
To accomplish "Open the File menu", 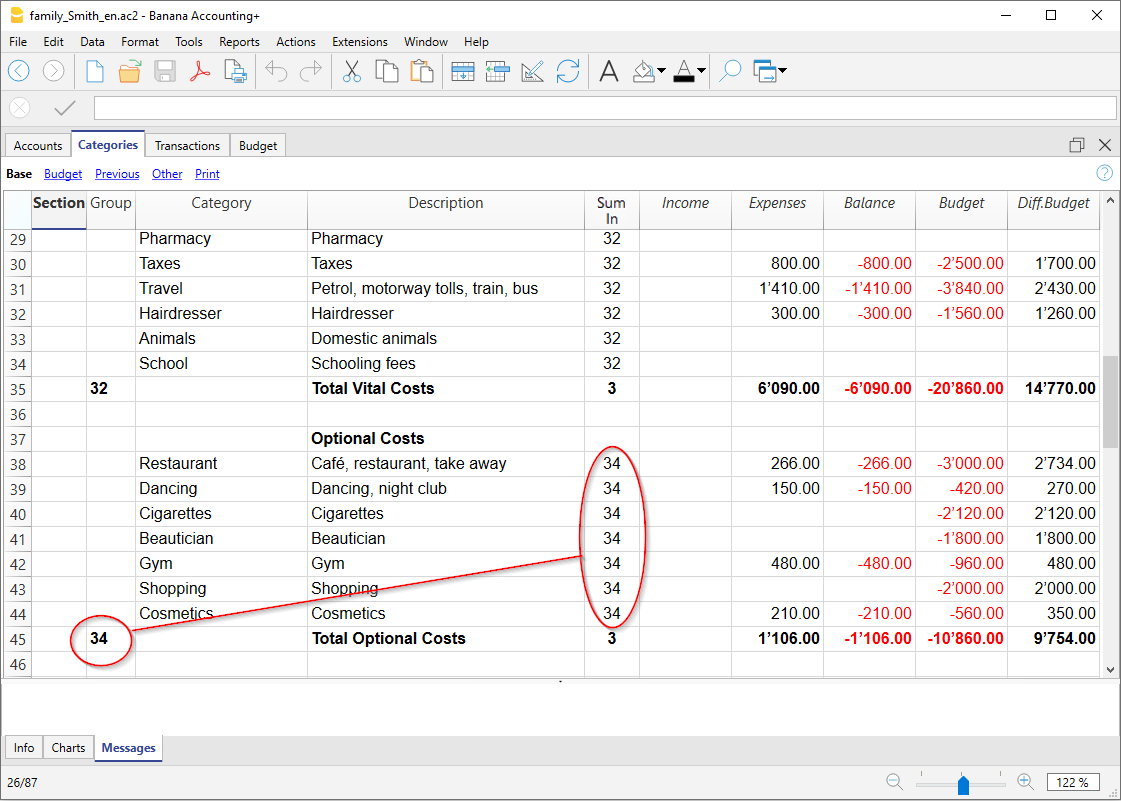I will [x=18, y=41].
